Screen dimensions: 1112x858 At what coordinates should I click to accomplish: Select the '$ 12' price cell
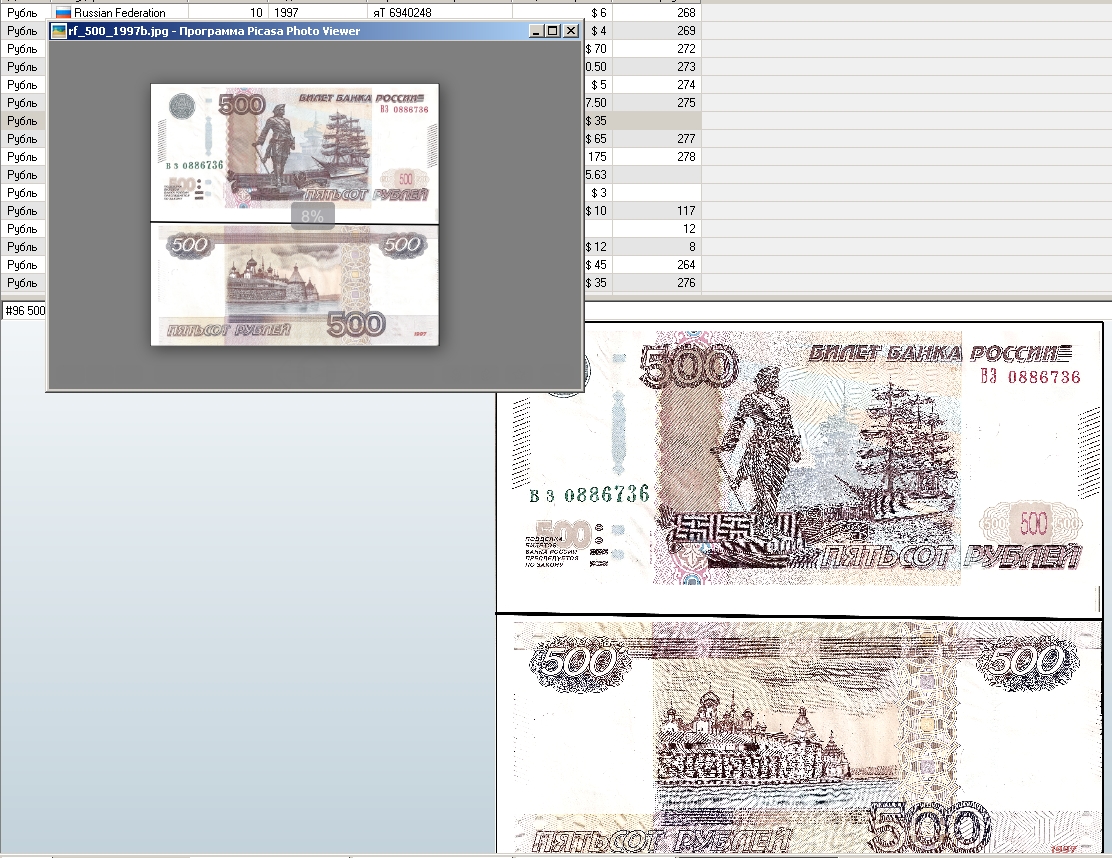pos(598,247)
